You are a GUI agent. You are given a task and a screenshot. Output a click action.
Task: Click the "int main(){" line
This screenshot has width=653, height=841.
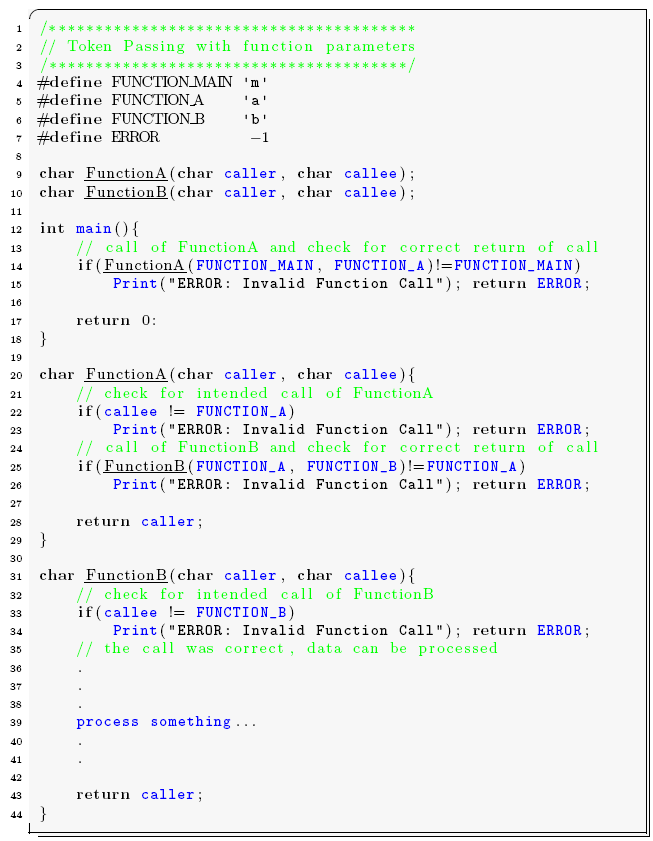click(x=89, y=228)
